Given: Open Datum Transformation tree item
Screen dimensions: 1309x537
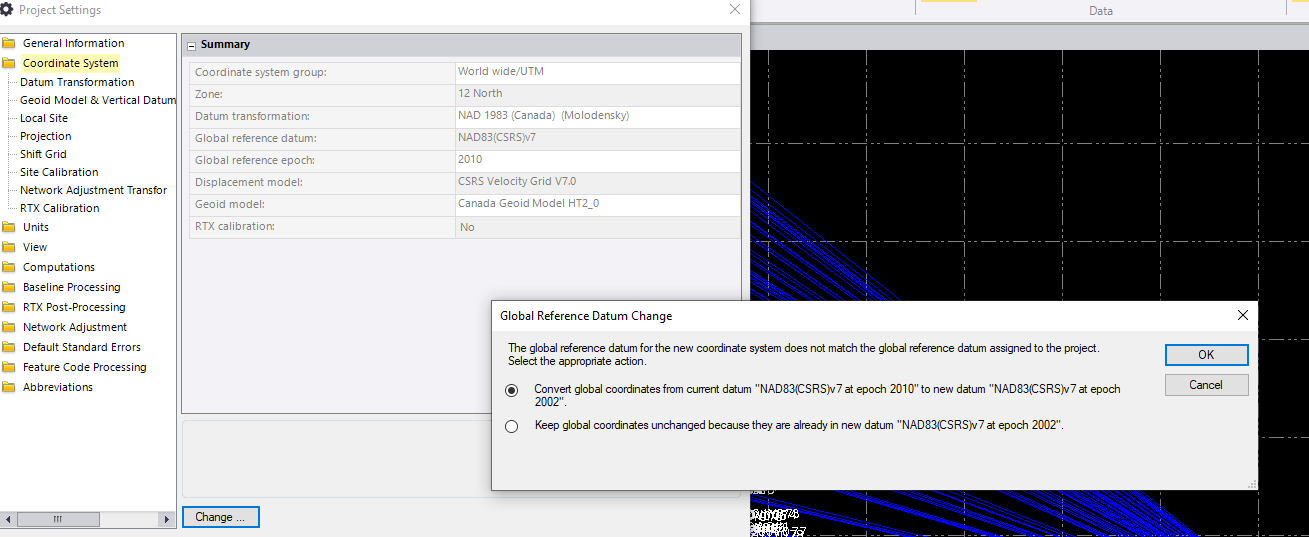Looking at the screenshot, I should click(x=77, y=82).
